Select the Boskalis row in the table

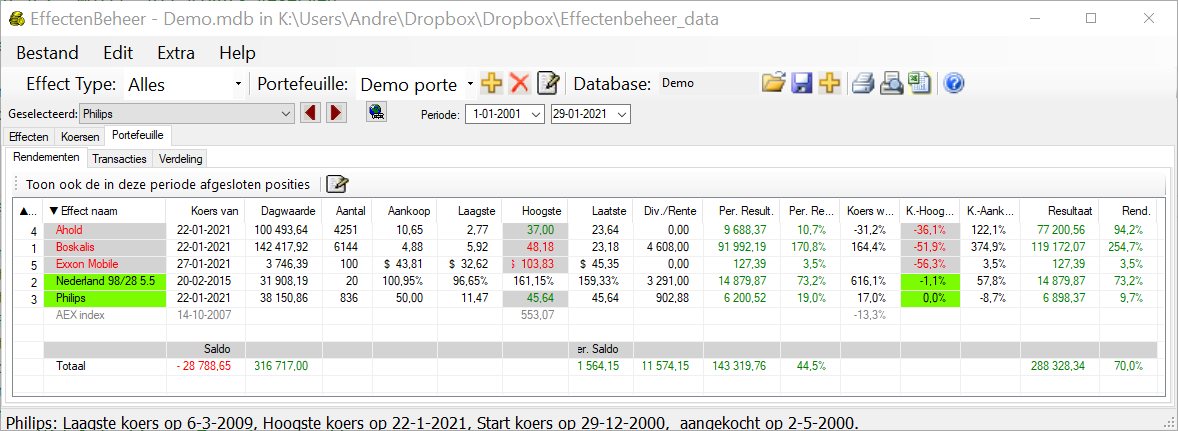[x=99, y=247]
